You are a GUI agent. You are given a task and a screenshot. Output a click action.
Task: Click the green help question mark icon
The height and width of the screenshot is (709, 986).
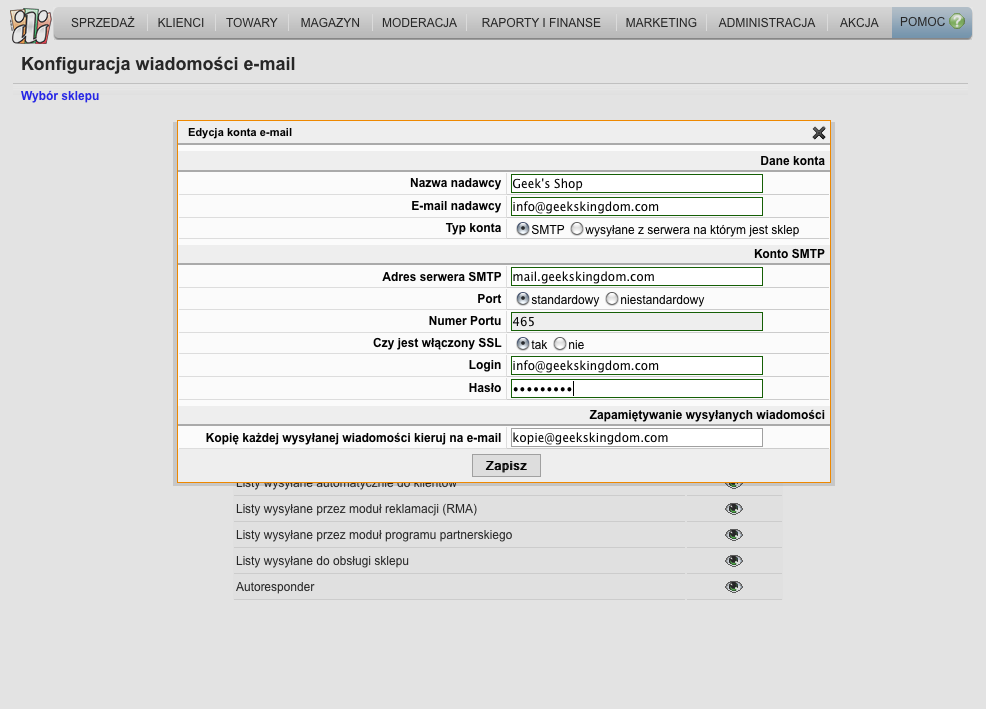(x=956, y=21)
